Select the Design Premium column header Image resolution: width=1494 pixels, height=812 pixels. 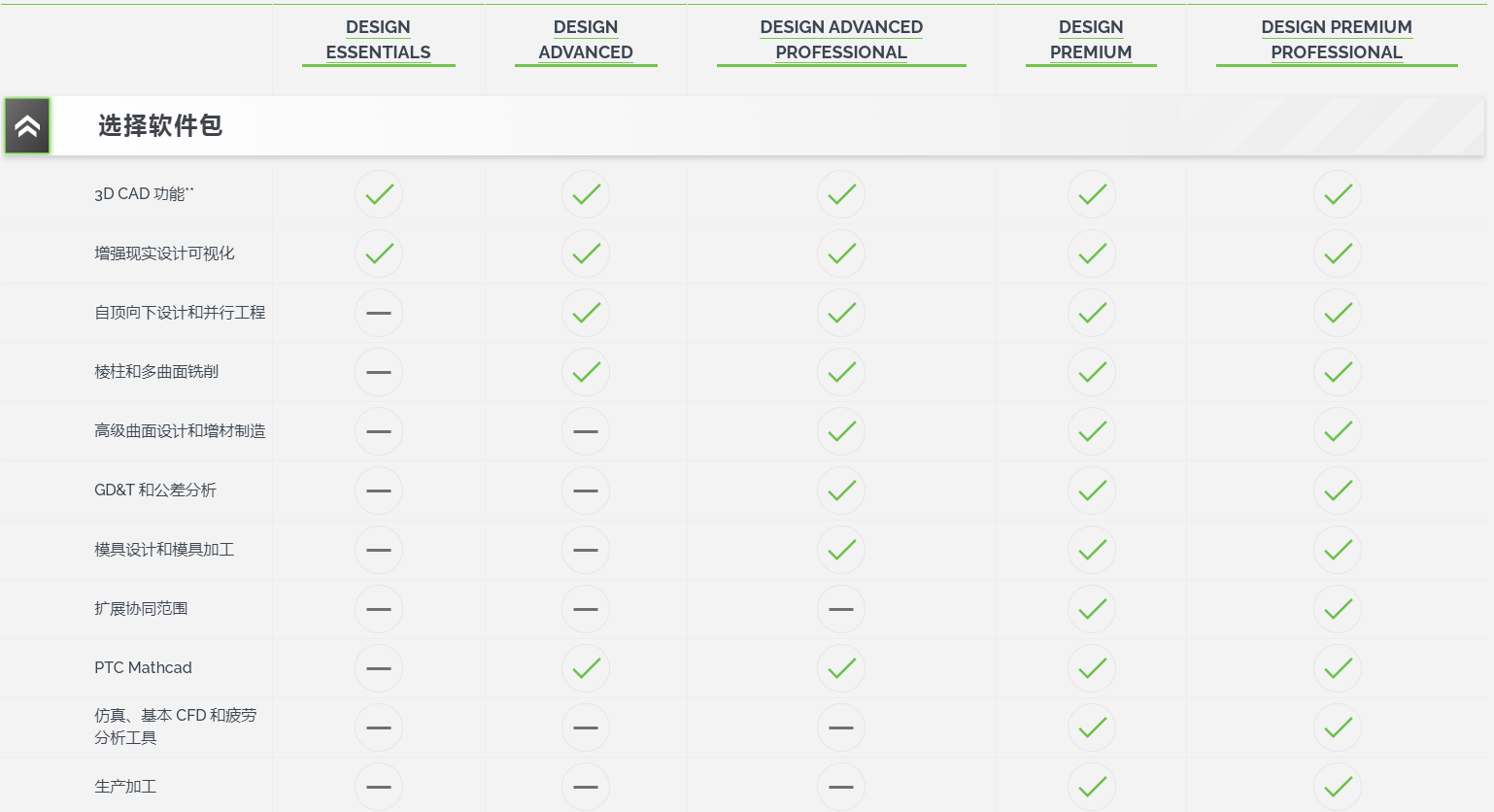click(x=1091, y=40)
